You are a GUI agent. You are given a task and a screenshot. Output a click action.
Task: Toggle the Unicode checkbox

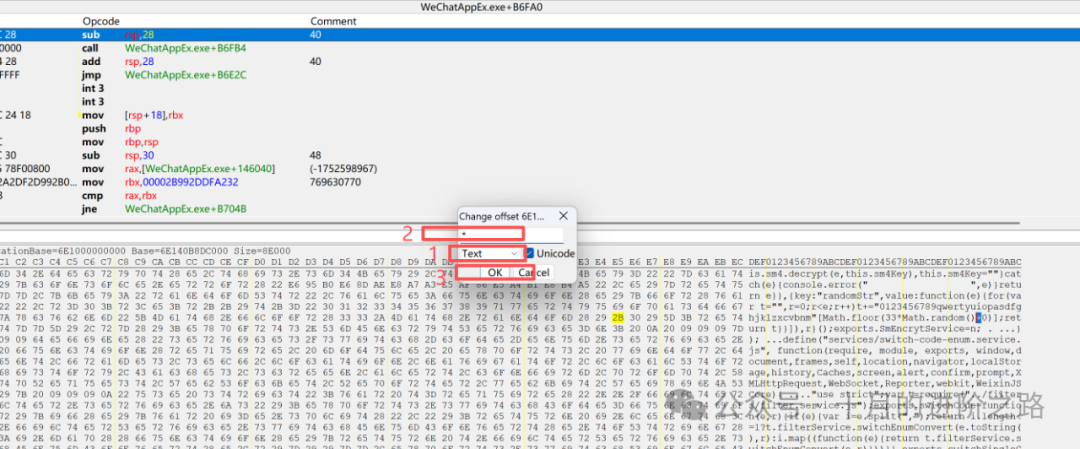[529, 253]
